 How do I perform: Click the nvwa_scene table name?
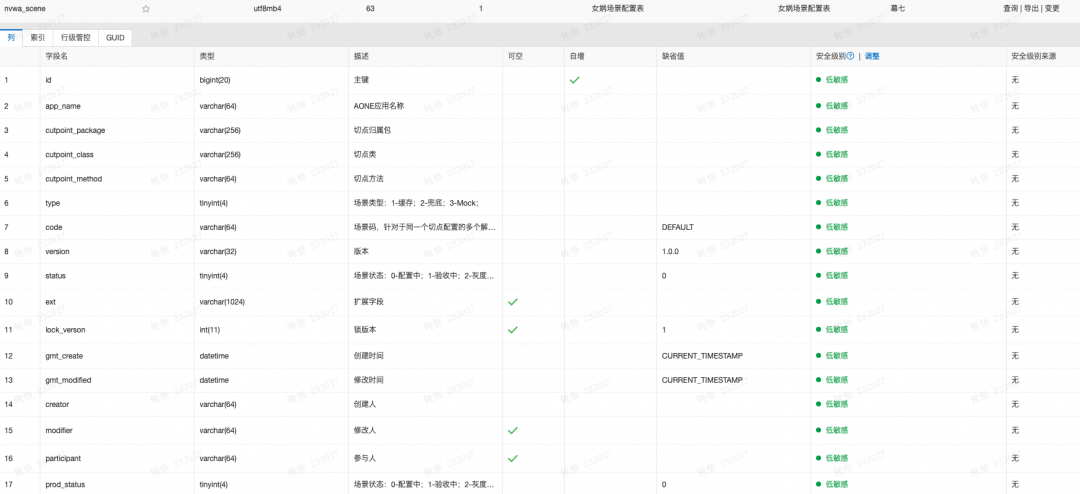click(x=25, y=9)
